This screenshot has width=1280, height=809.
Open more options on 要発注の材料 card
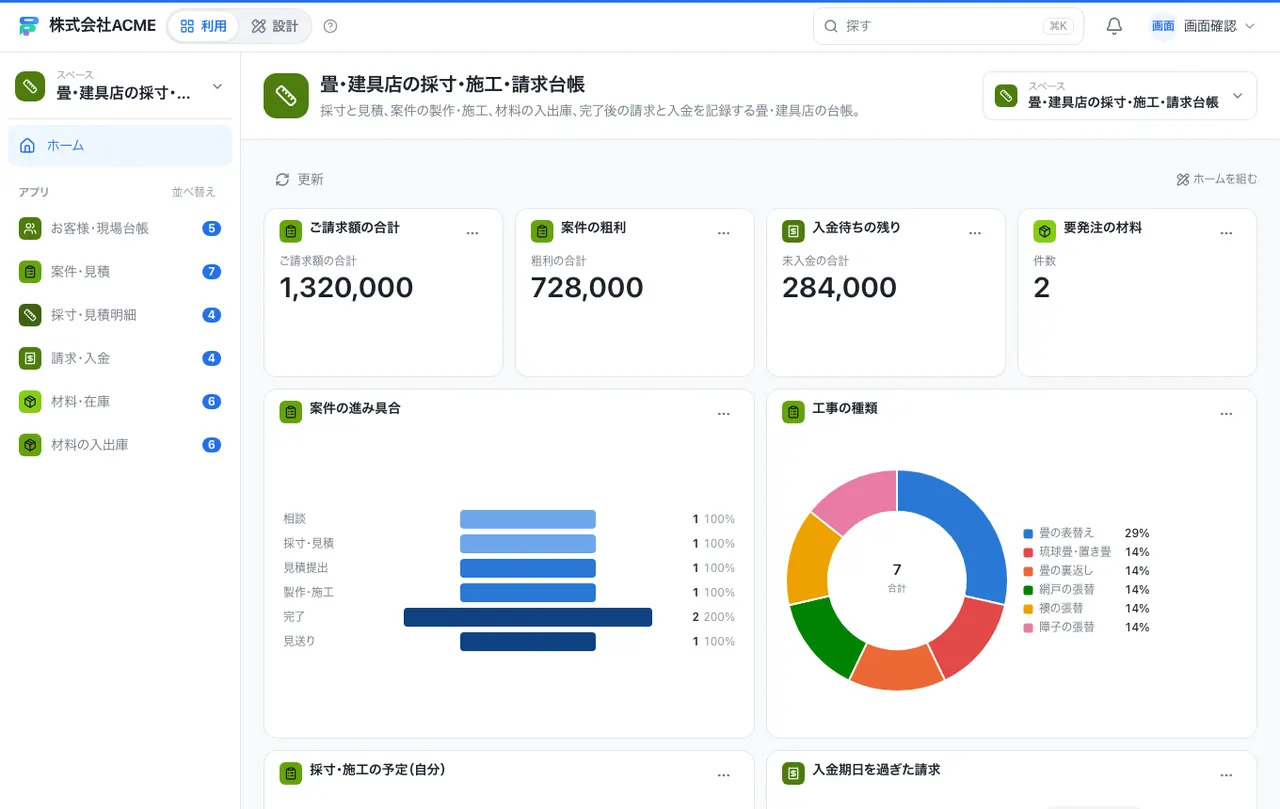point(1226,232)
